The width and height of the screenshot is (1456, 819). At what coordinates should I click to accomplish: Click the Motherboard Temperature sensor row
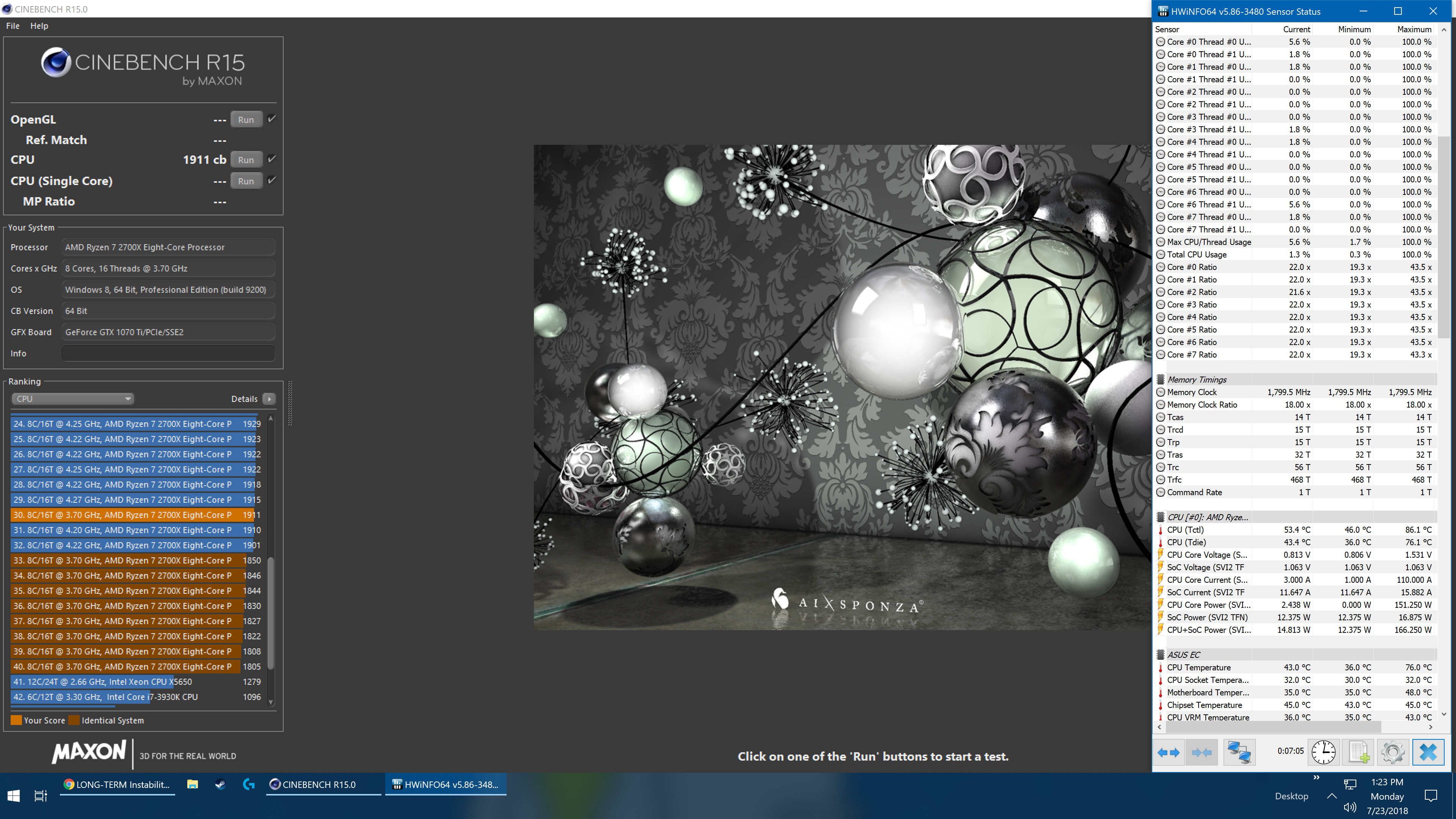pos(1294,692)
